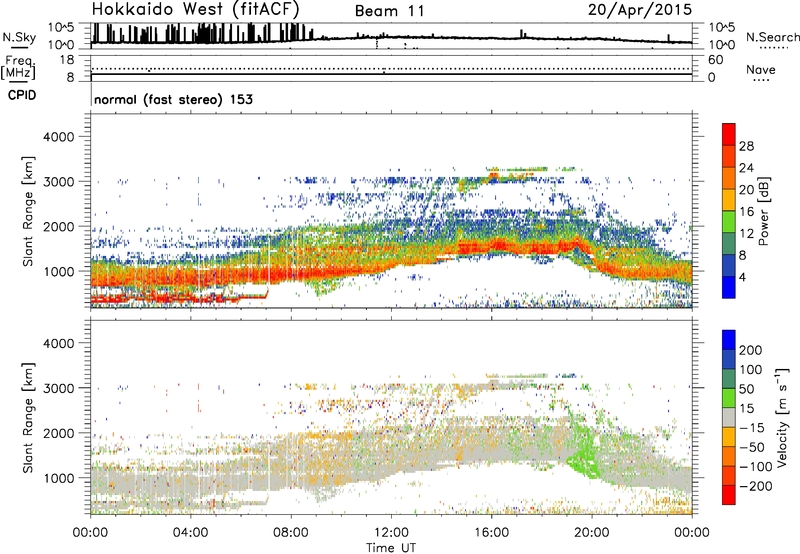Select the N.Sky legend label
The image size is (800, 554).
(19, 37)
